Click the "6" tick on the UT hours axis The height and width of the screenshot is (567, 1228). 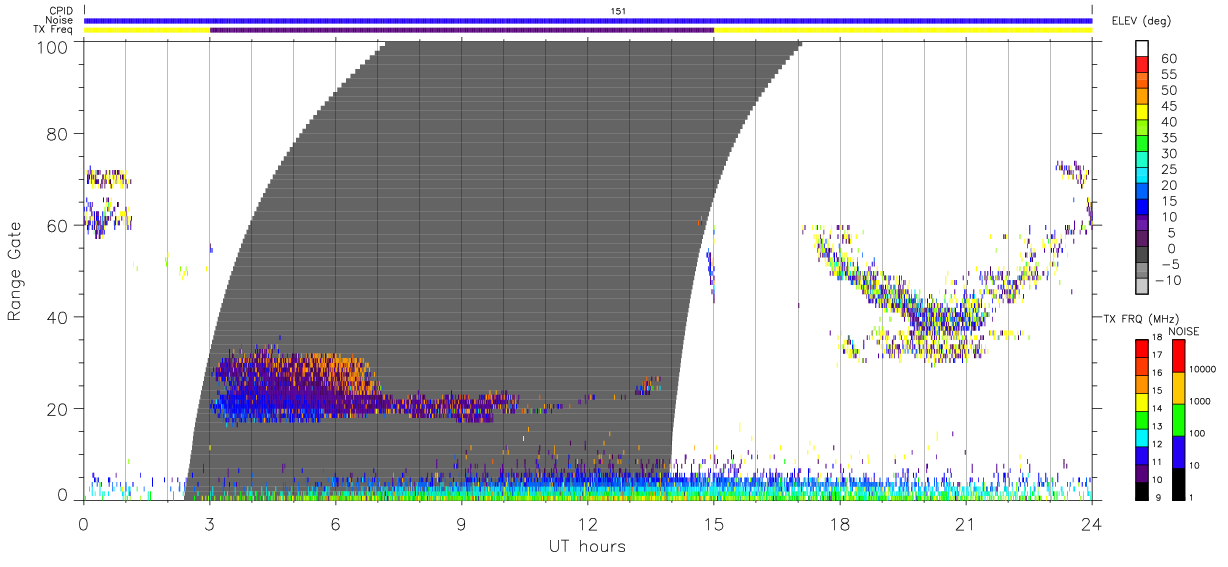335,523
